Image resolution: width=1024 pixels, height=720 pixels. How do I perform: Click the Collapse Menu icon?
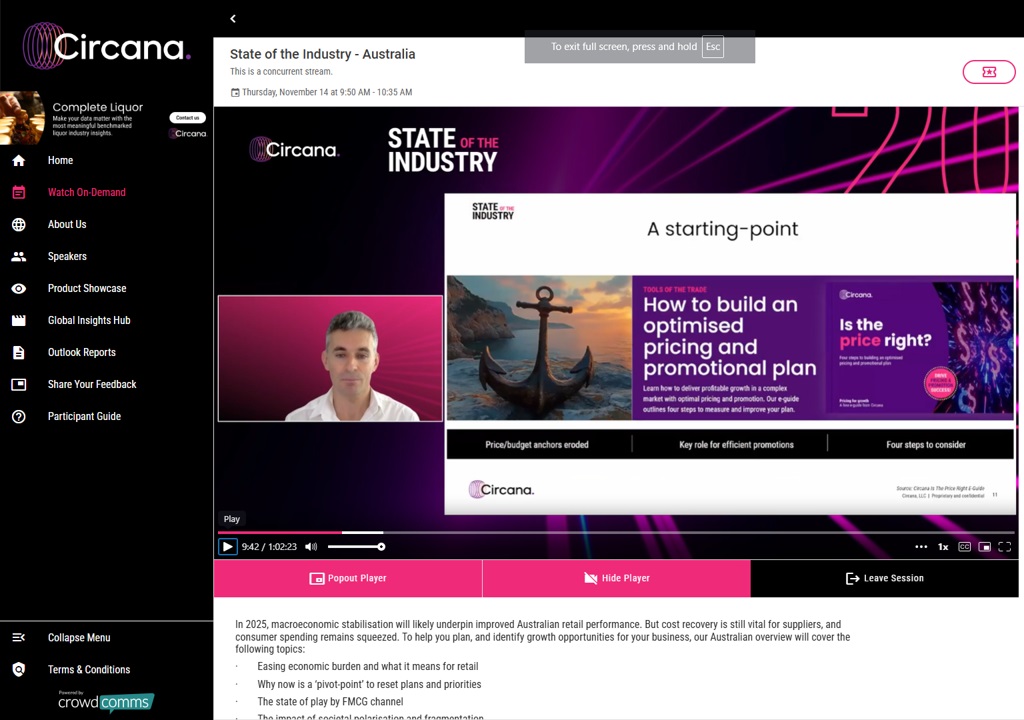click(x=19, y=637)
